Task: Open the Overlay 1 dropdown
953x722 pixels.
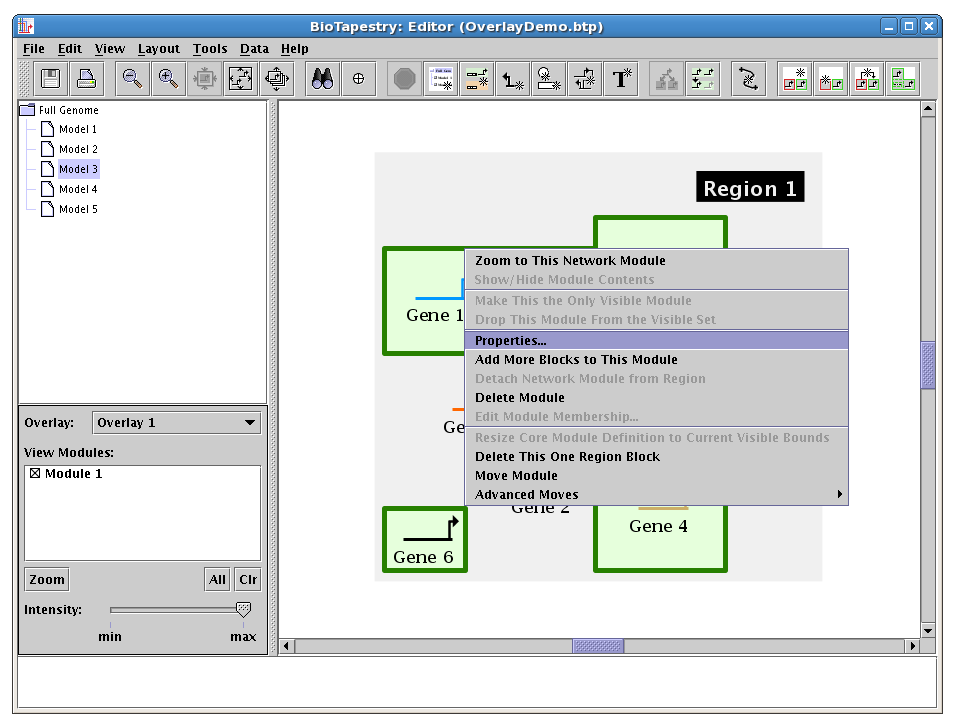Action: [x=176, y=423]
